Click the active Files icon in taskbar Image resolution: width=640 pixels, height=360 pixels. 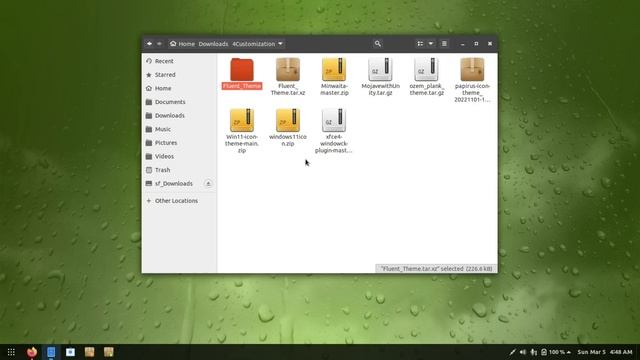click(51, 352)
